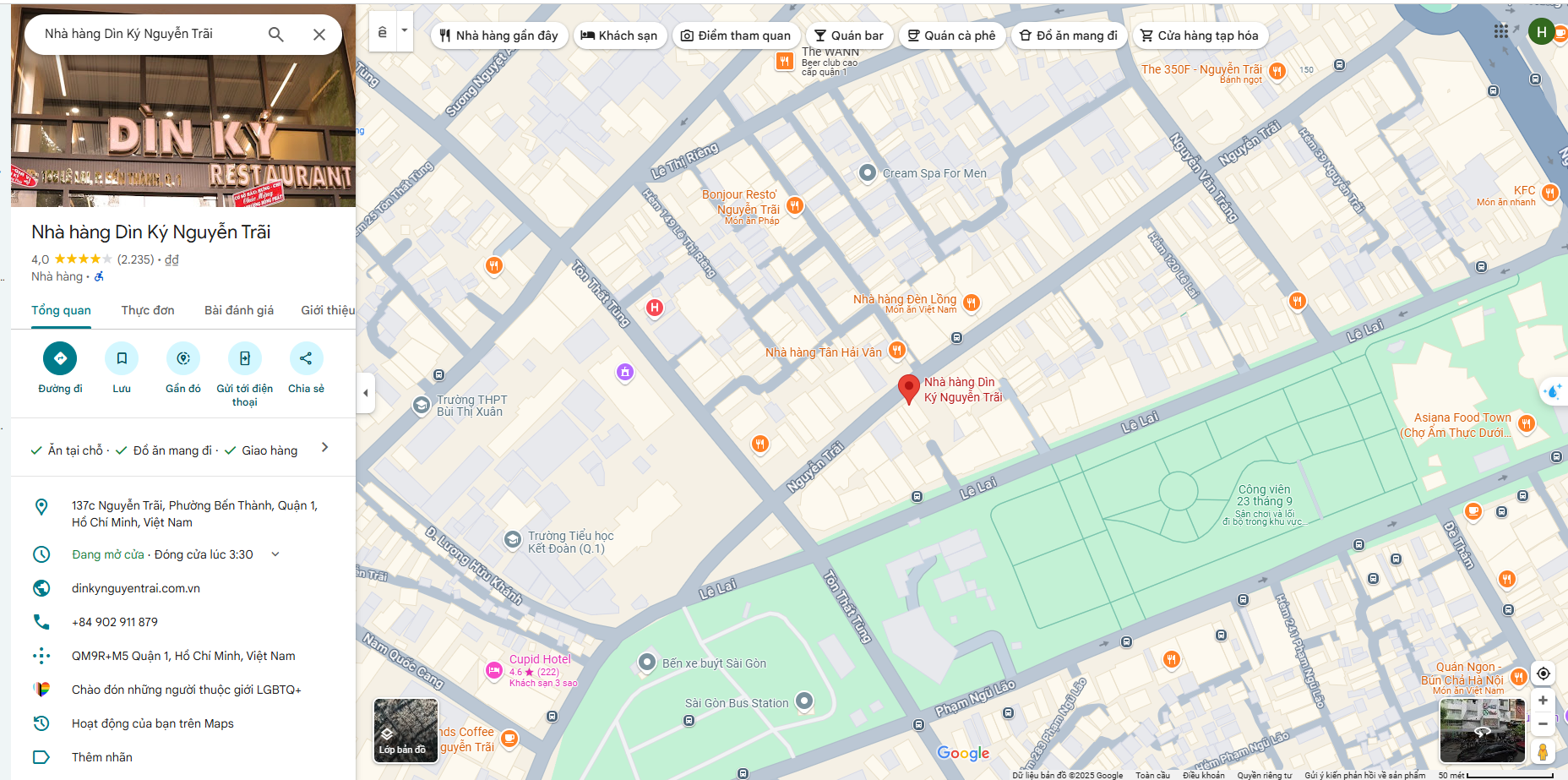Viewport: 1568px width, 780px height.
Task: Click the plus code QM9R+M5
Action: [x=183, y=656]
